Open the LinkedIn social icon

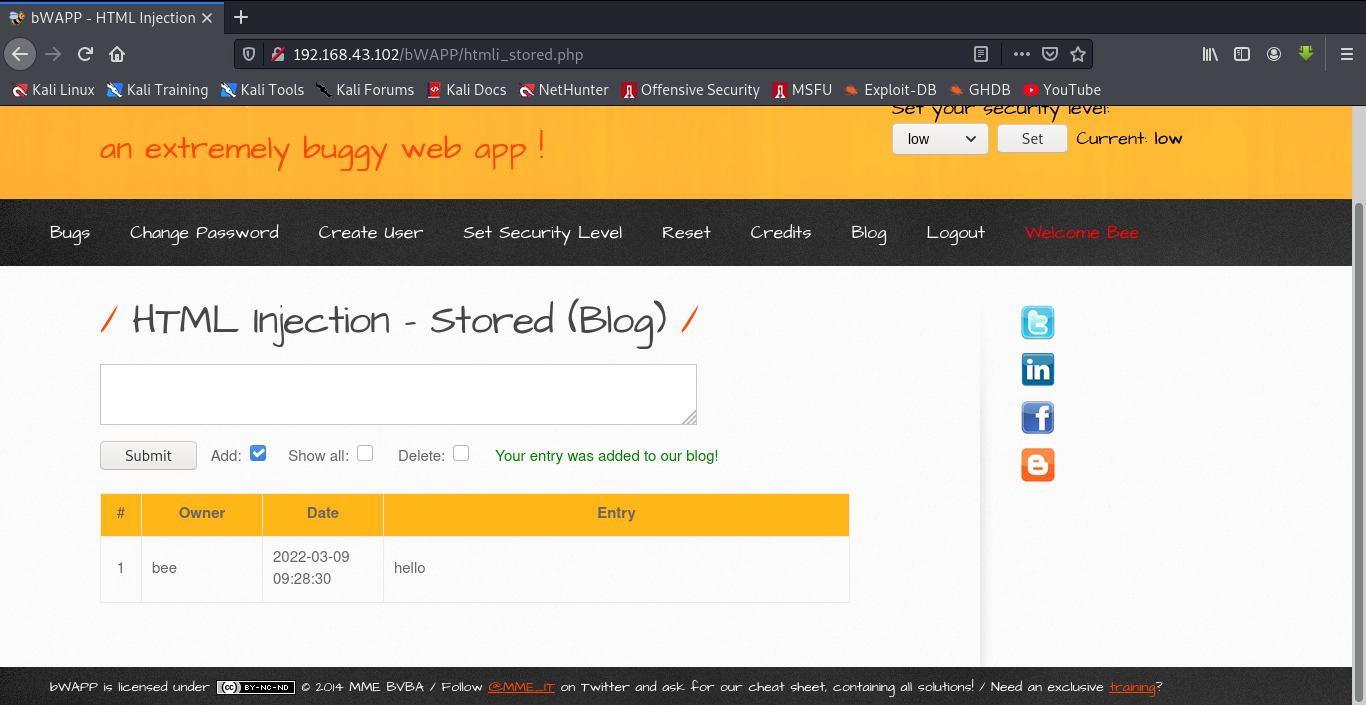[x=1038, y=370]
